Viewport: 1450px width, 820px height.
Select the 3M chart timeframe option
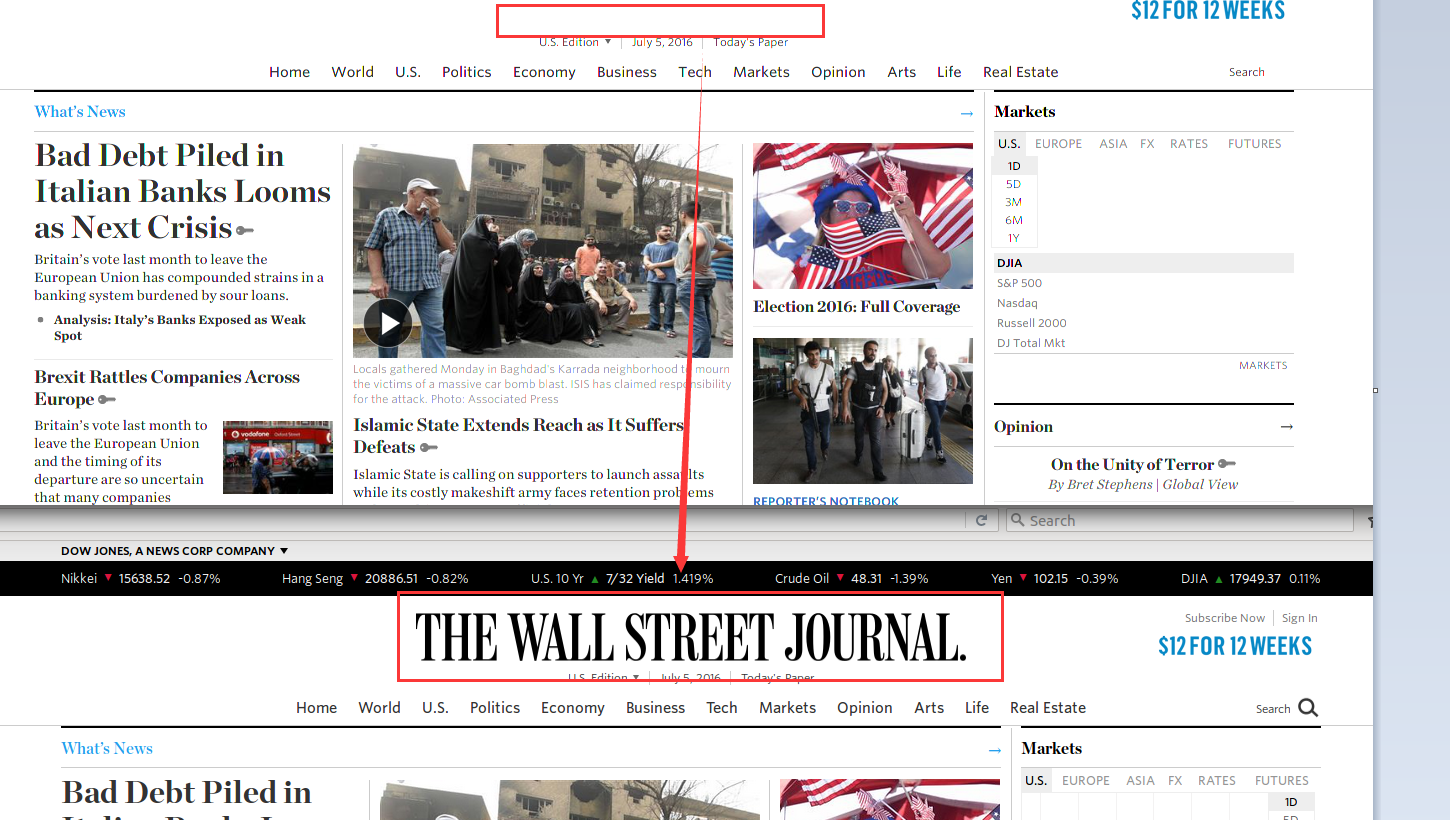(x=1014, y=202)
